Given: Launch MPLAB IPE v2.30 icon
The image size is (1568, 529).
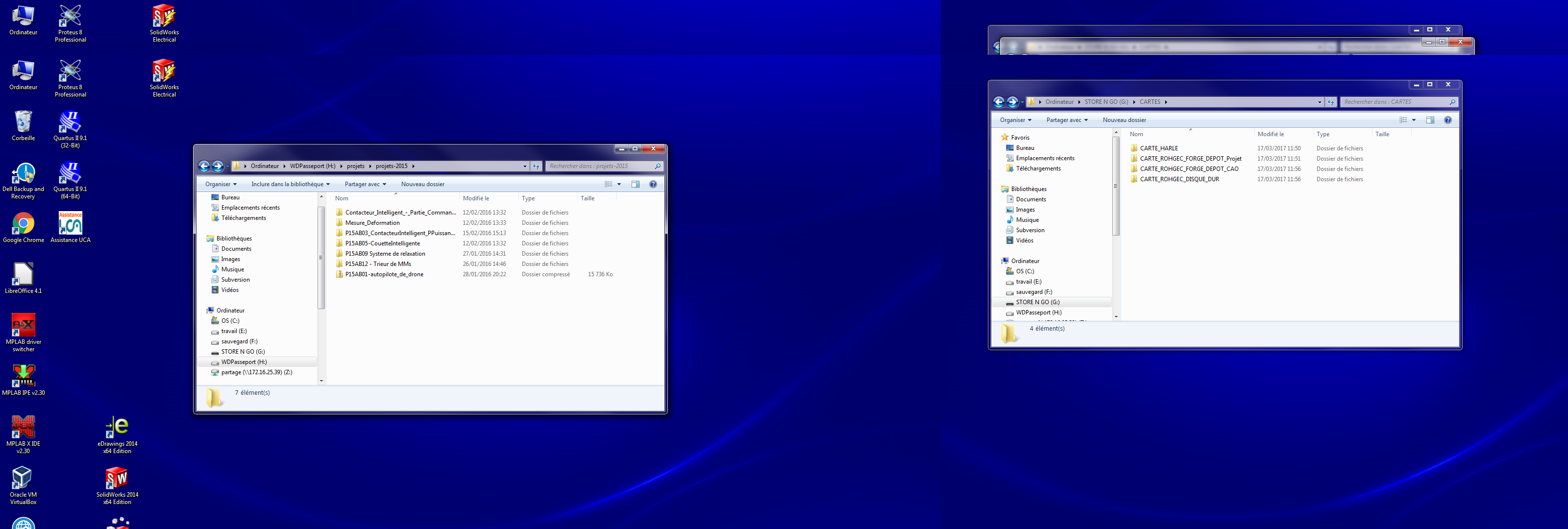Looking at the screenshot, I should pyautogui.click(x=23, y=380).
